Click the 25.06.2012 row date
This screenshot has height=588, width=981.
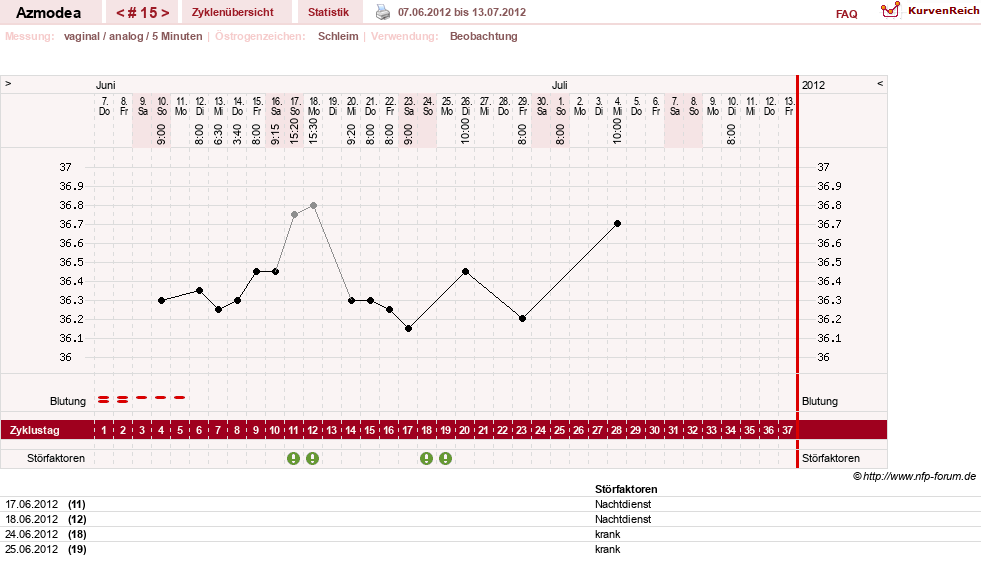[32, 549]
